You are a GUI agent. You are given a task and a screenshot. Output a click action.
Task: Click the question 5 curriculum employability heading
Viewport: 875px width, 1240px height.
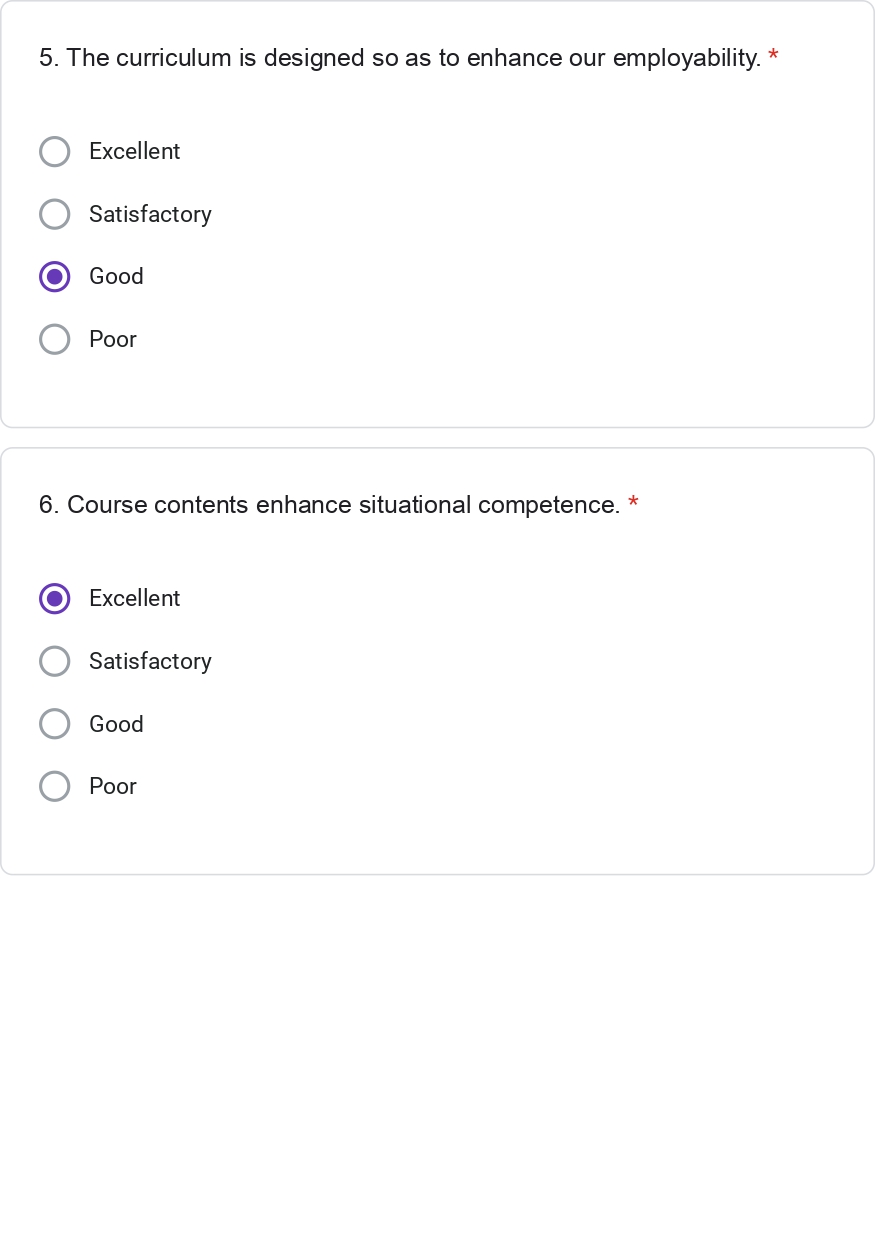[400, 58]
